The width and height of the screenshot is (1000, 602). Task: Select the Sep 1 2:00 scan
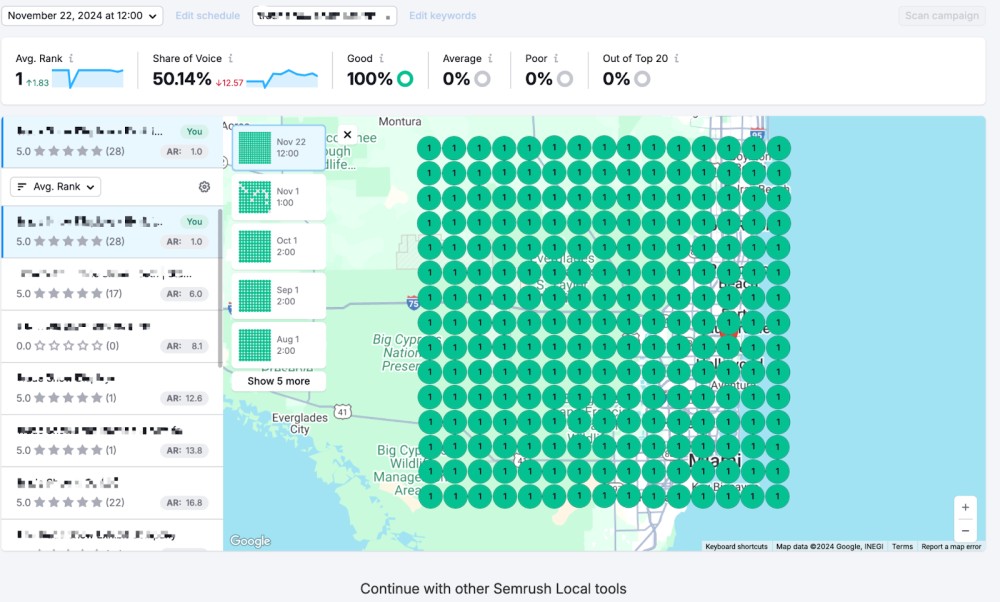click(279, 295)
